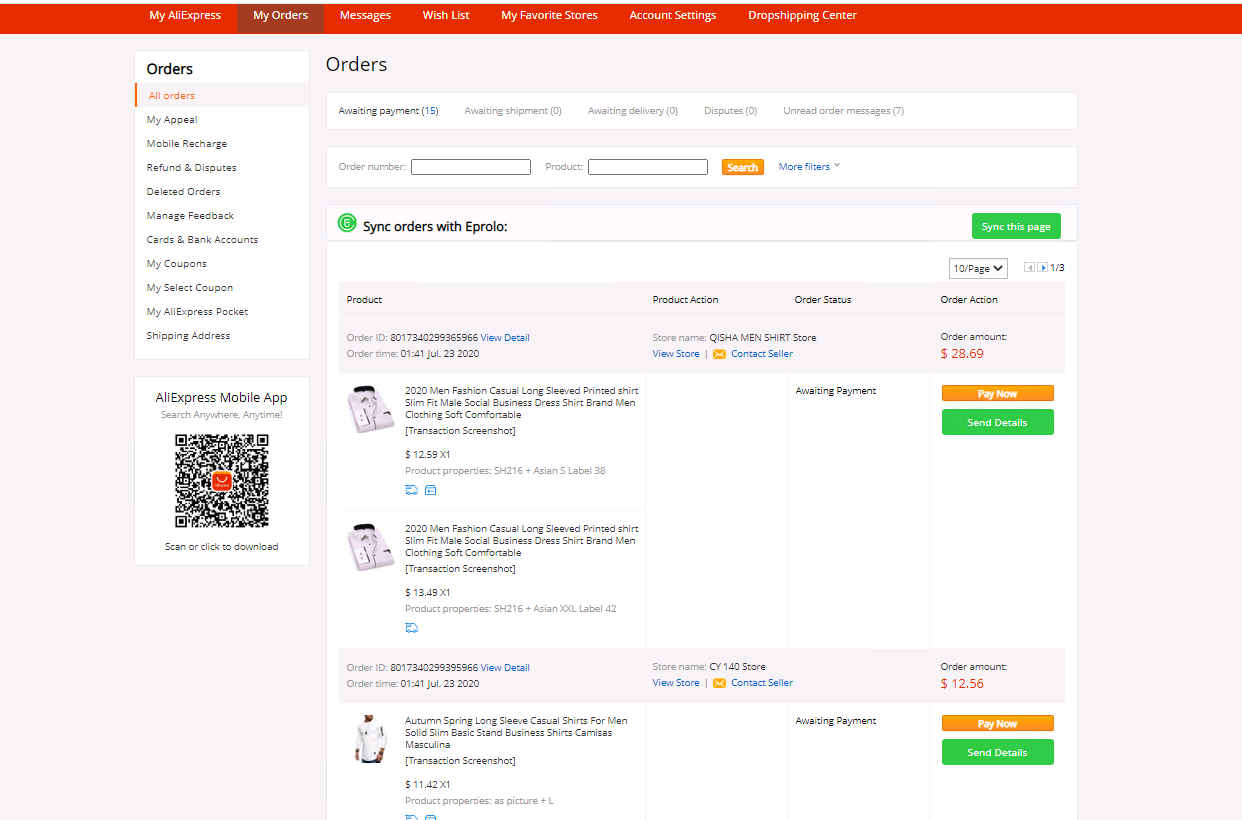Open My AliExpress Pocket in the sidebar
The width and height of the screenshot is (1242, 820).
197,312
